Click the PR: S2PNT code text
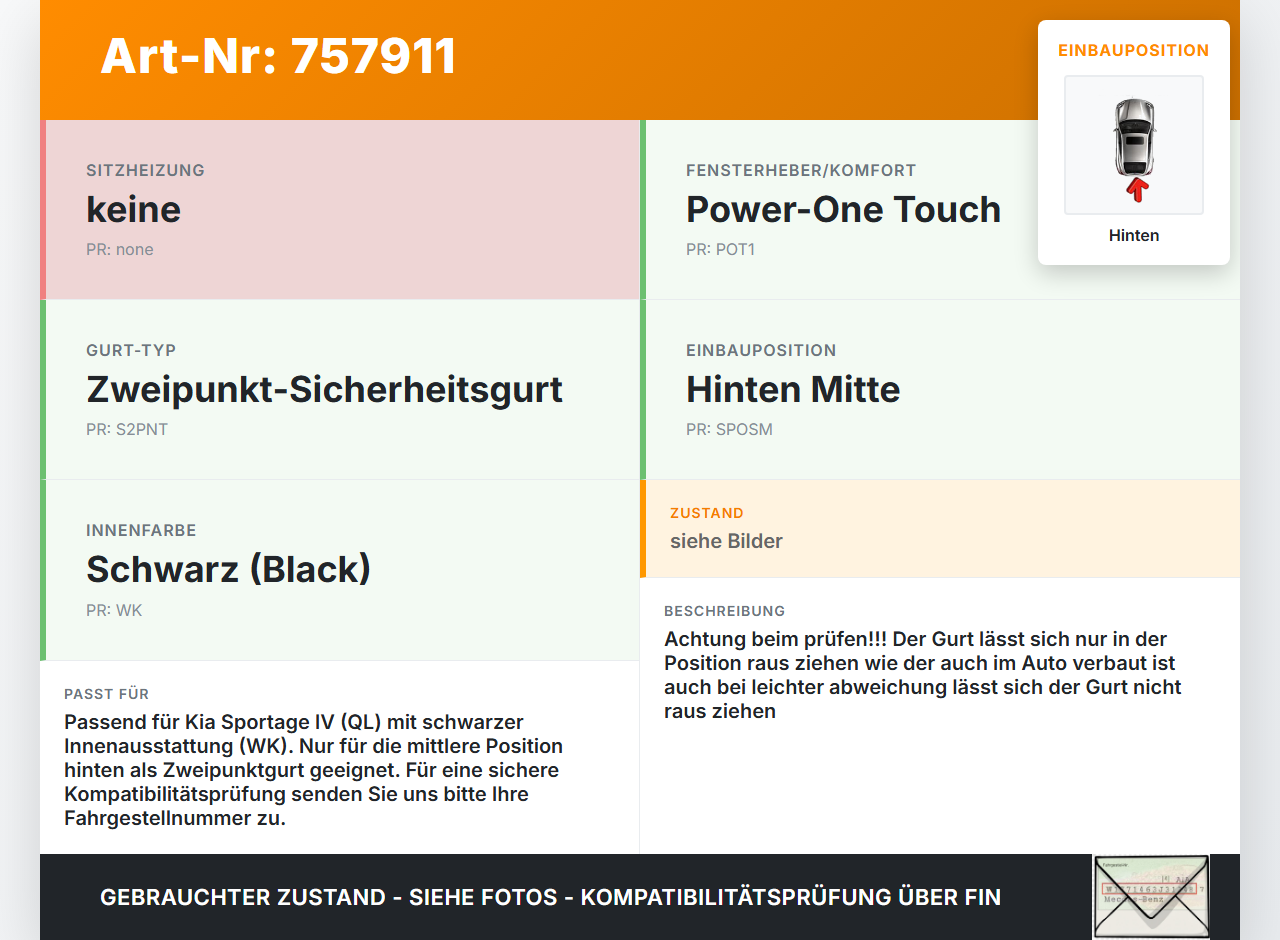1280x940 pixels. [127, 429]
